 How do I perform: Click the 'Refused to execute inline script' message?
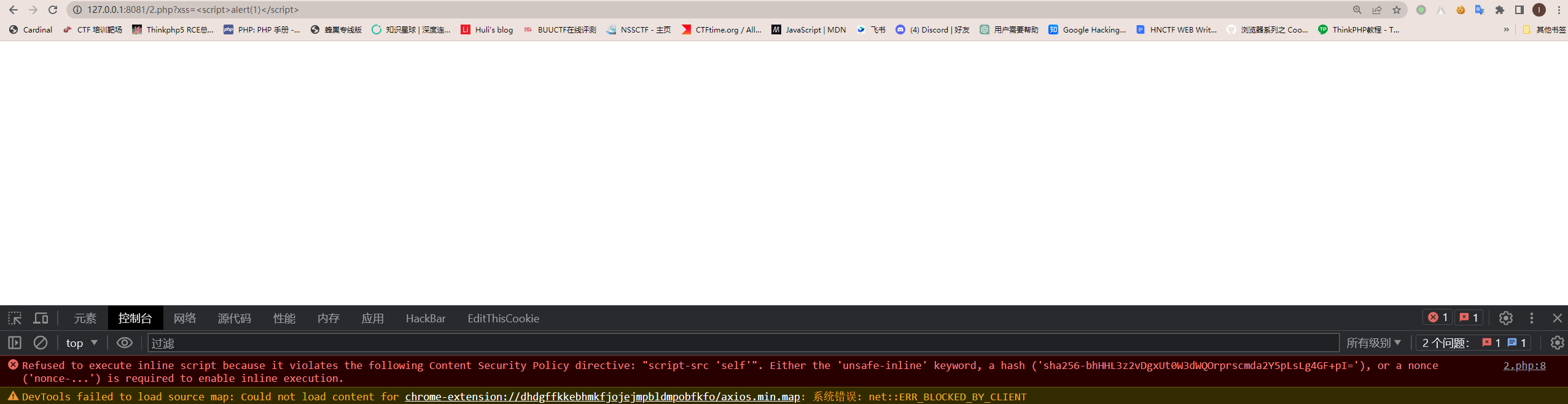730,372
